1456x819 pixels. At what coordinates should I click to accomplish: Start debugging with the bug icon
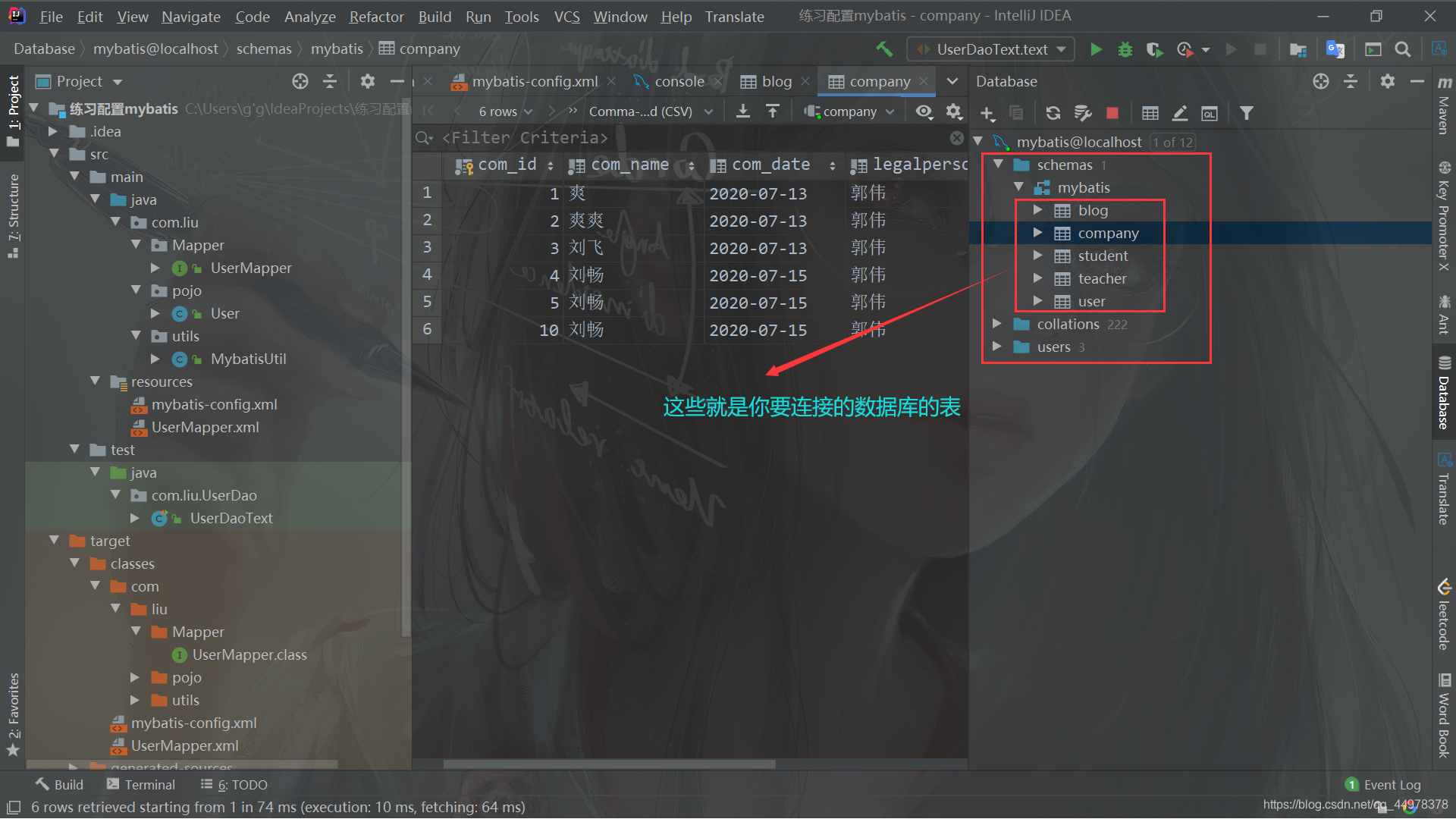(x=1125, y=49)
